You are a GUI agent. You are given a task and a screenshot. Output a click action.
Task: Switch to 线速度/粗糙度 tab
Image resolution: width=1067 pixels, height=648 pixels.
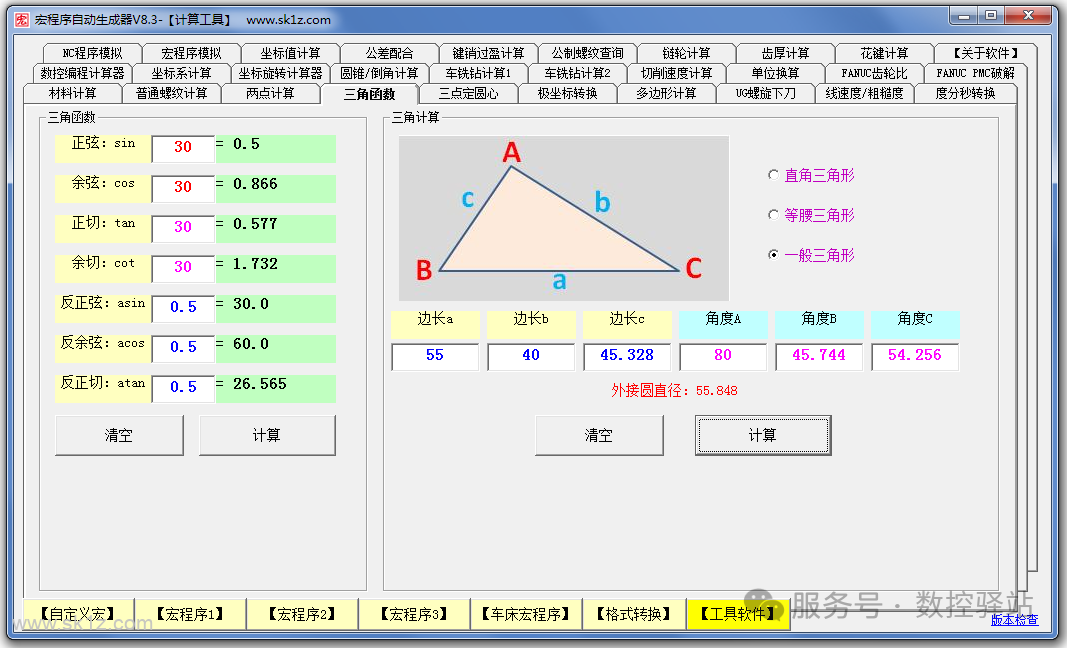864,93
